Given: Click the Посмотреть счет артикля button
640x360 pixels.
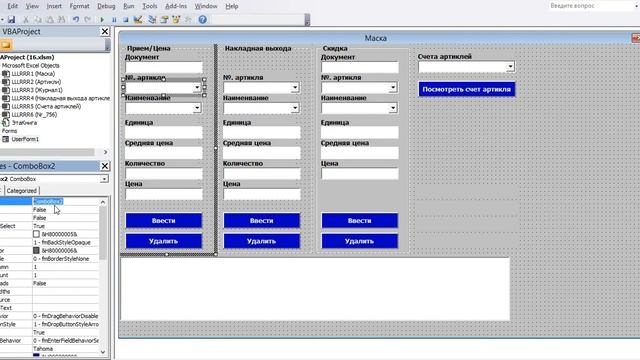Looking at the screenshot, I should tap(467, 89).
